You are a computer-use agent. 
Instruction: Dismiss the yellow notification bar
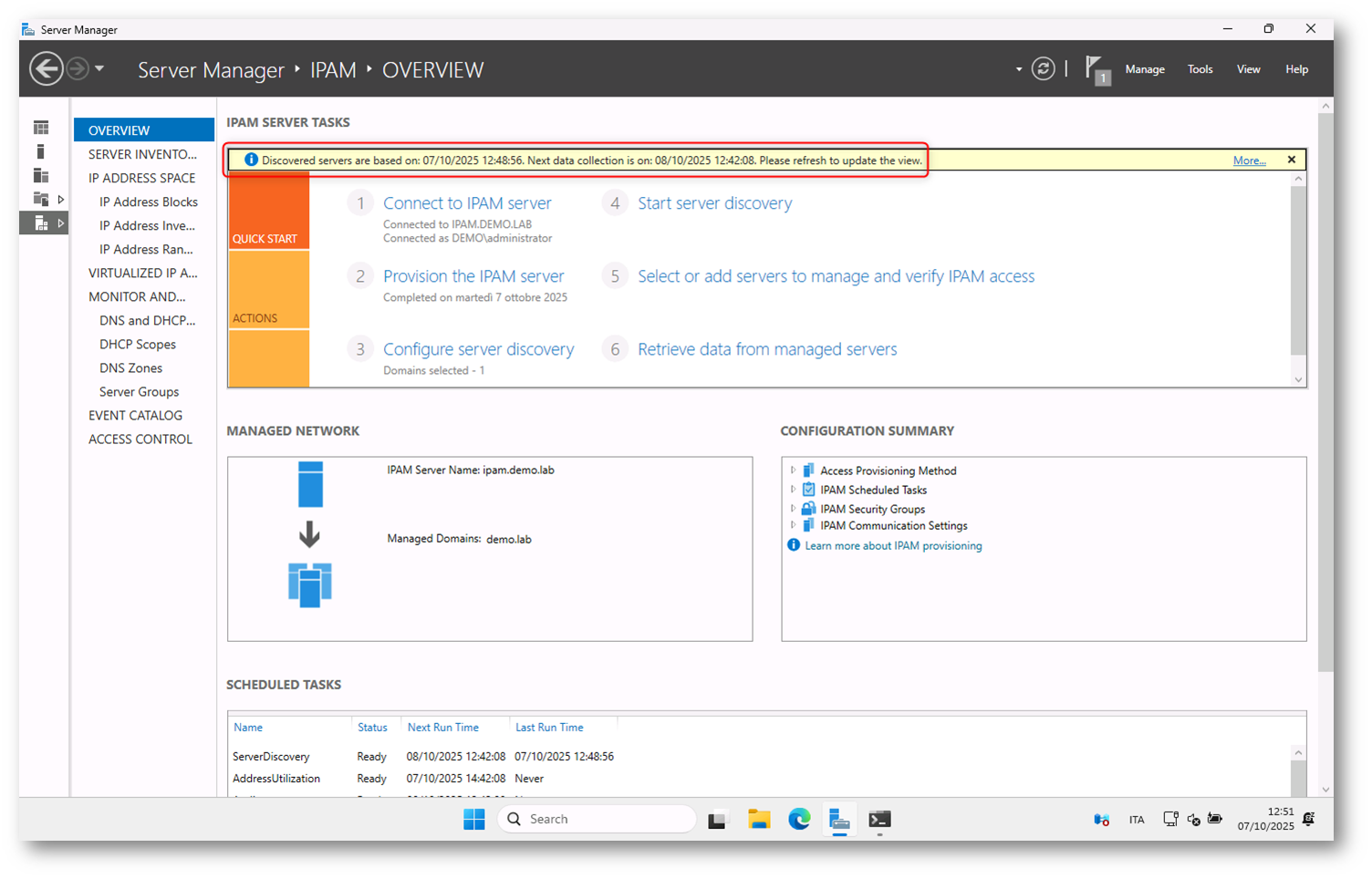[1291, 160]
